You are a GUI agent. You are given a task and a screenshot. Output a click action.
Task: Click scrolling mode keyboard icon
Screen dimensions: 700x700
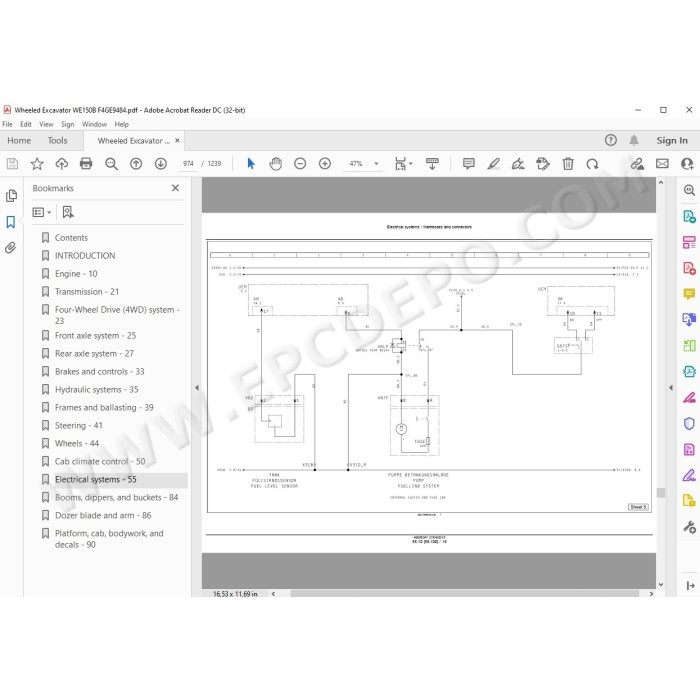[x=432, y=164]
